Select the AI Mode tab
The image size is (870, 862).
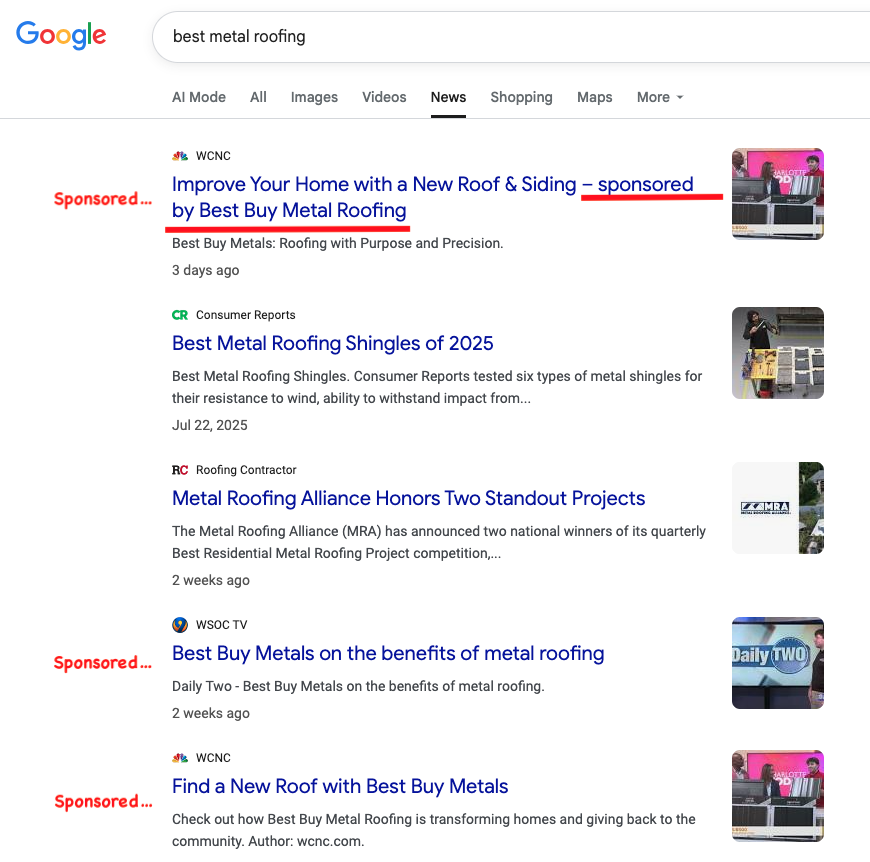(198, 97)
